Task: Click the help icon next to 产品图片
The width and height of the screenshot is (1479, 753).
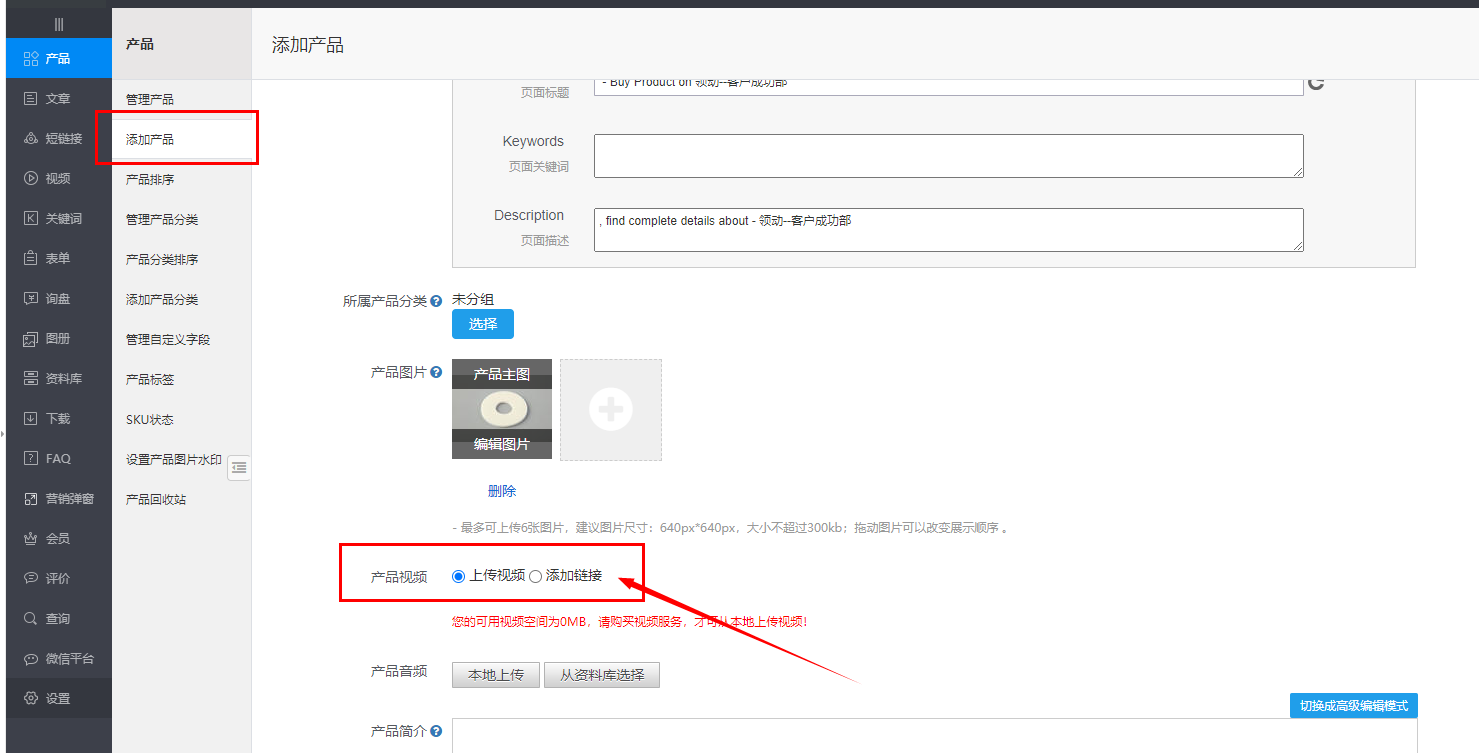Action: point(436,372)
